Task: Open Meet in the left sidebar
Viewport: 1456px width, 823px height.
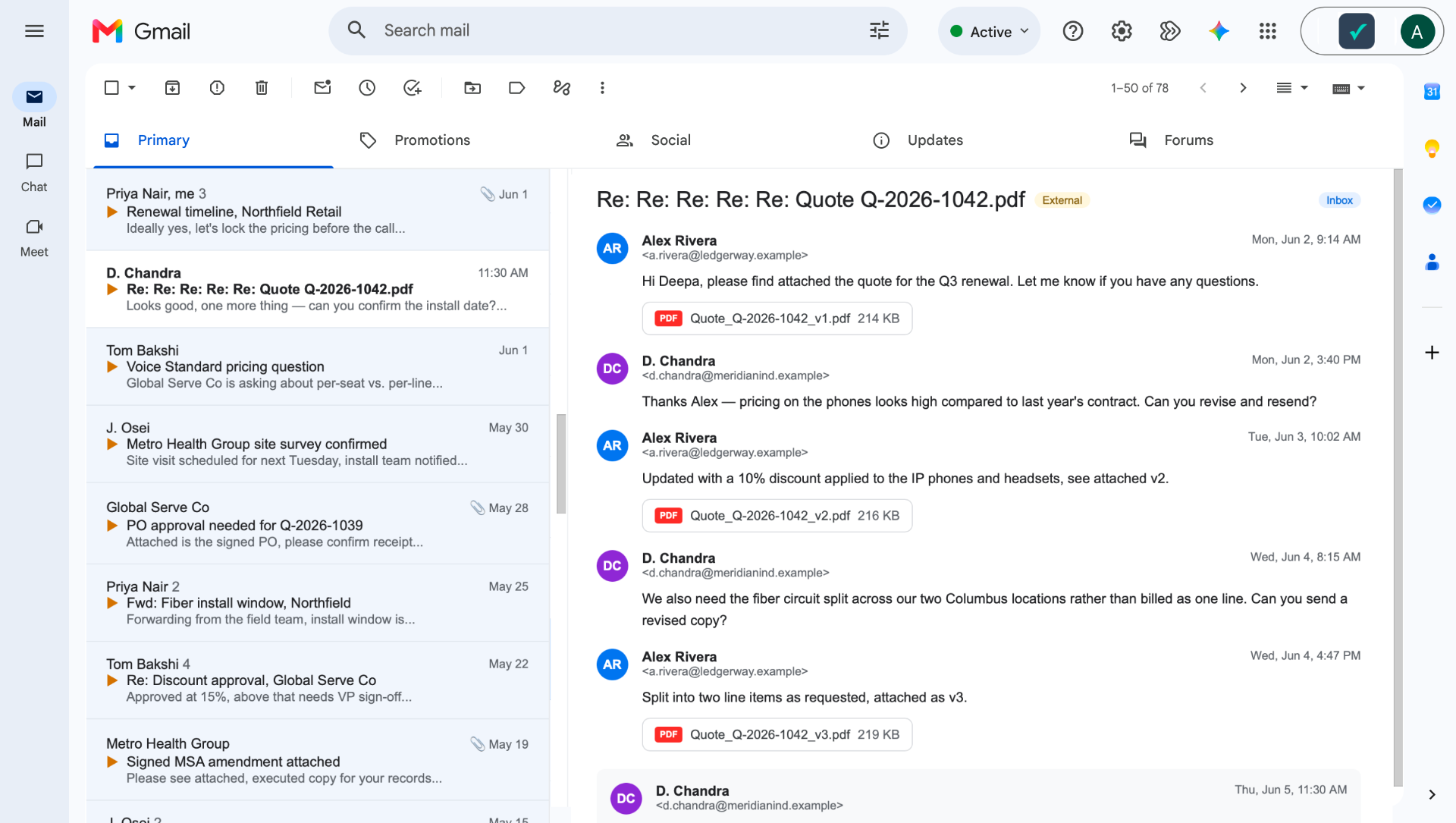Action: pos(34,237)
